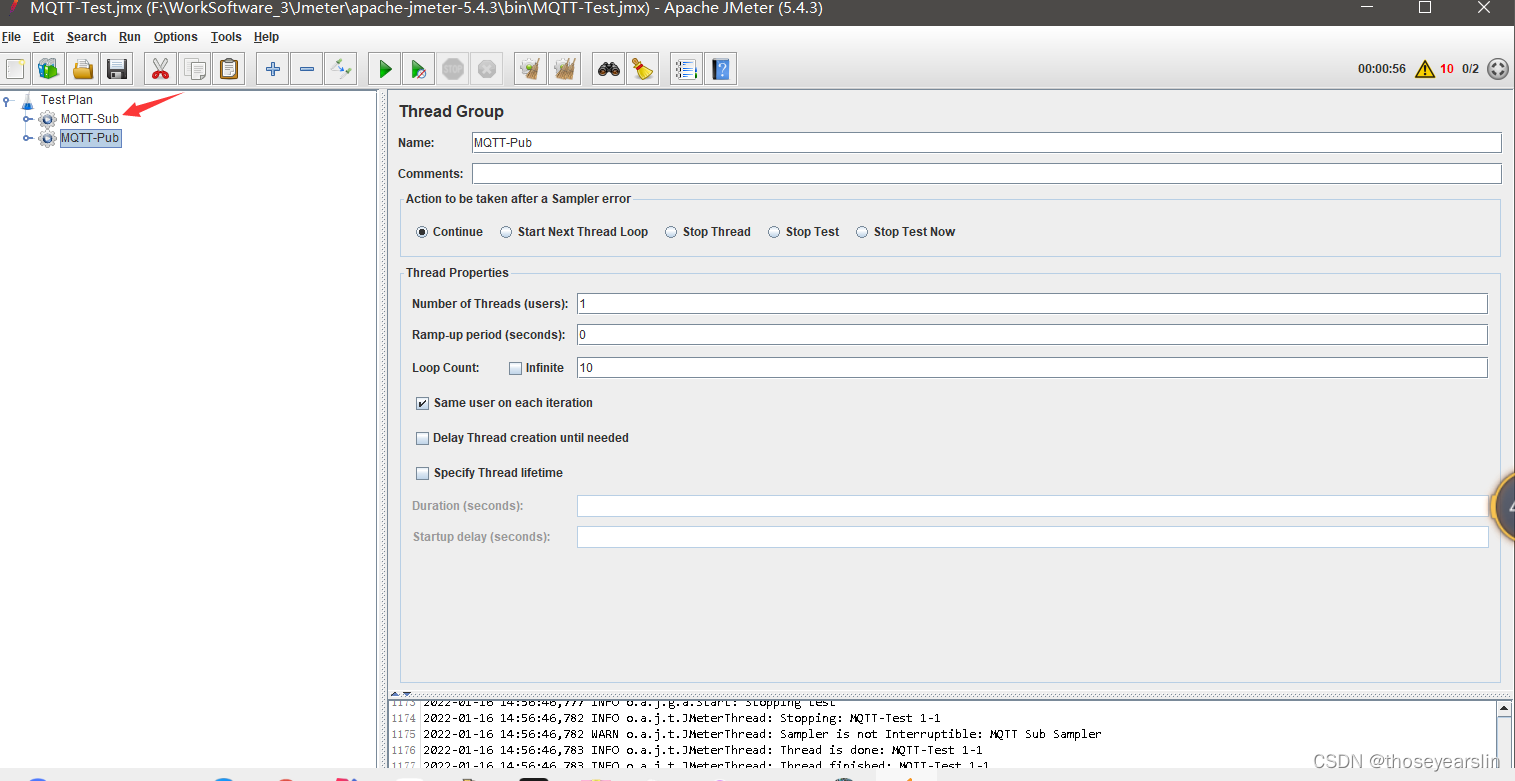Toggle the Infinite loop checkbox
Image resolution: width=1515 pixels, height=781 pixels.
(x=515, y=368)
